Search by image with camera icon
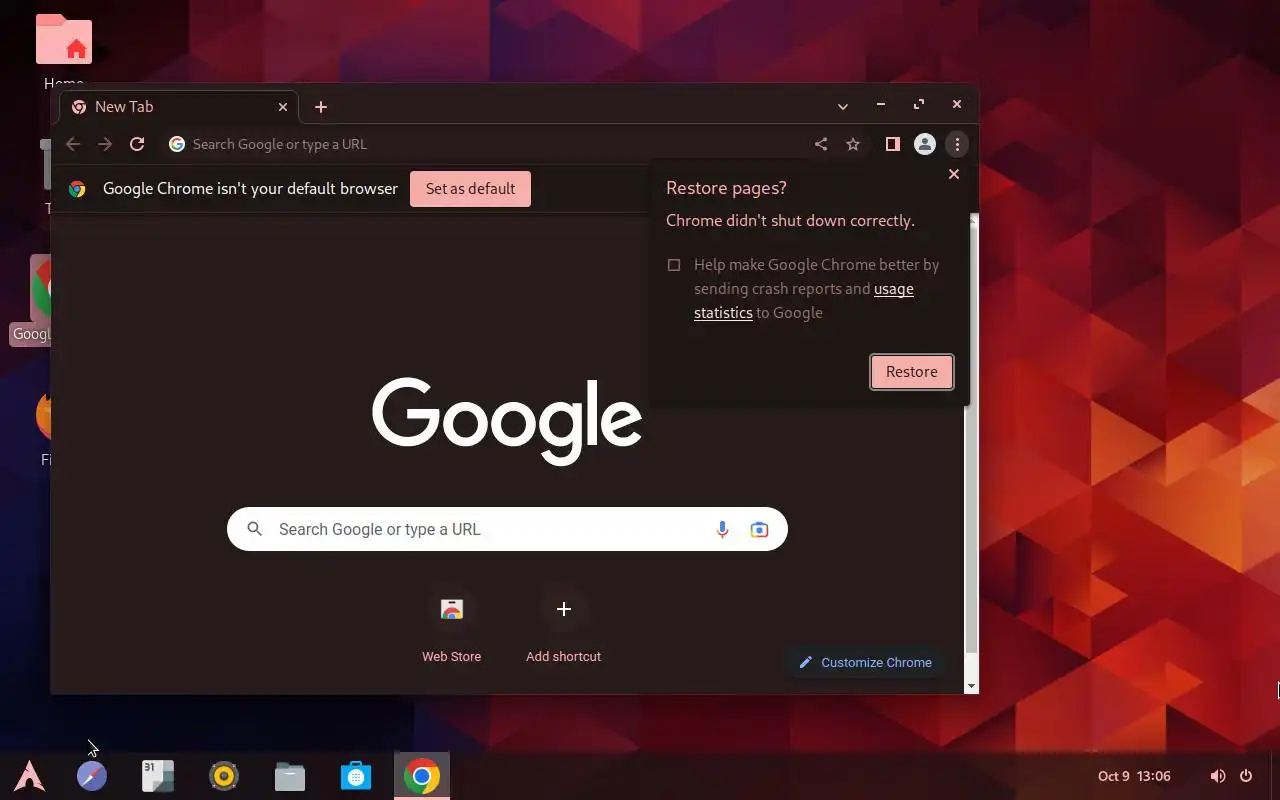This screenshot has width=1280, height=800. click(759, 529)
